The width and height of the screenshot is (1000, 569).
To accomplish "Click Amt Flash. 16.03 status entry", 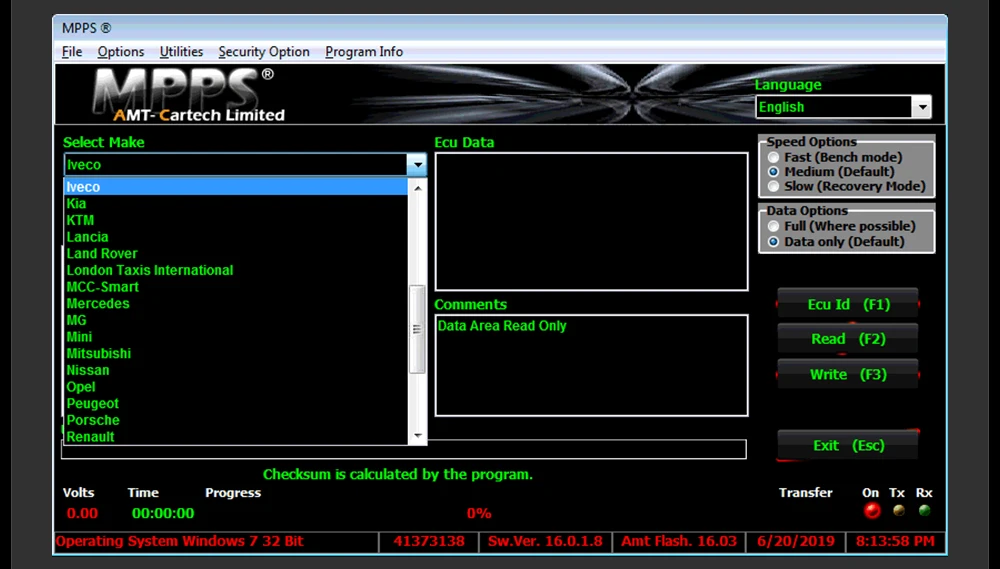I will pos(679,542).
